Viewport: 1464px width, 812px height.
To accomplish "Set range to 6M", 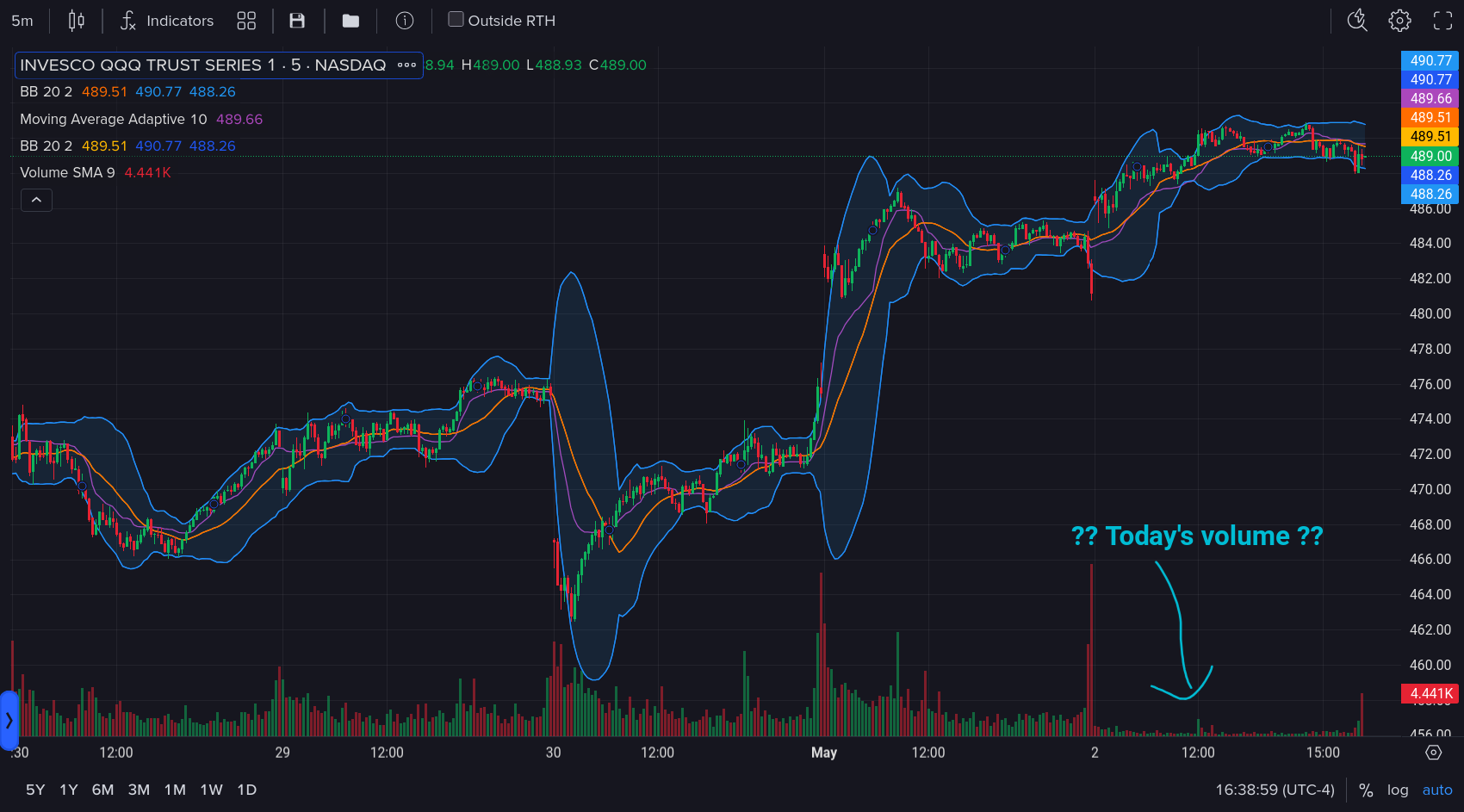I will point(103,790).
